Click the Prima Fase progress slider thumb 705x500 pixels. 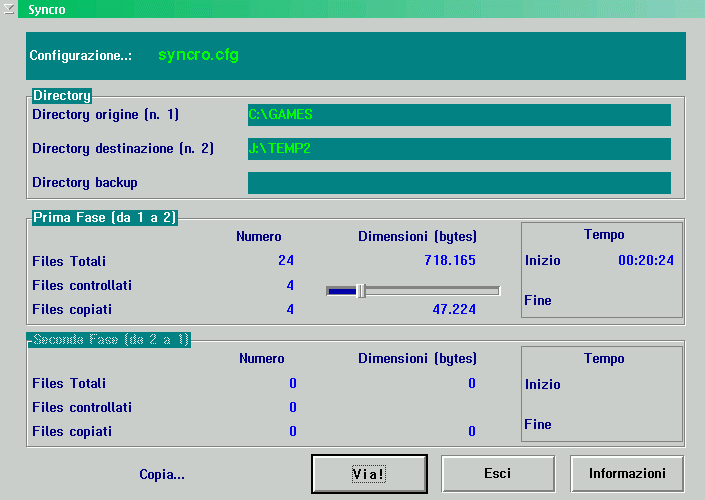coord(361,291)
